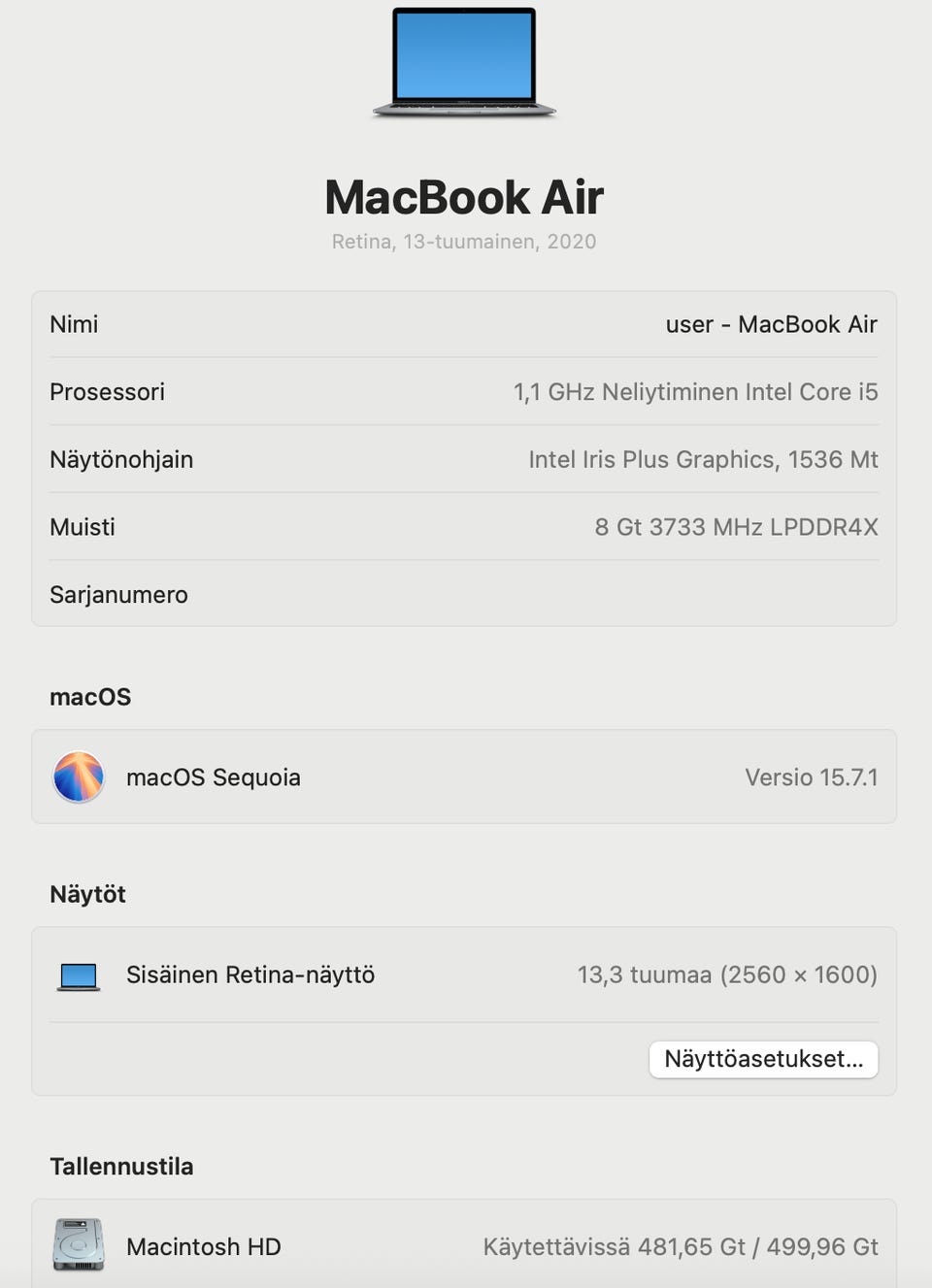Click the internal Retina display laptop icon
Image resolution: width=932 pixels, height=1288 pixels.
(x=79, y=975)
